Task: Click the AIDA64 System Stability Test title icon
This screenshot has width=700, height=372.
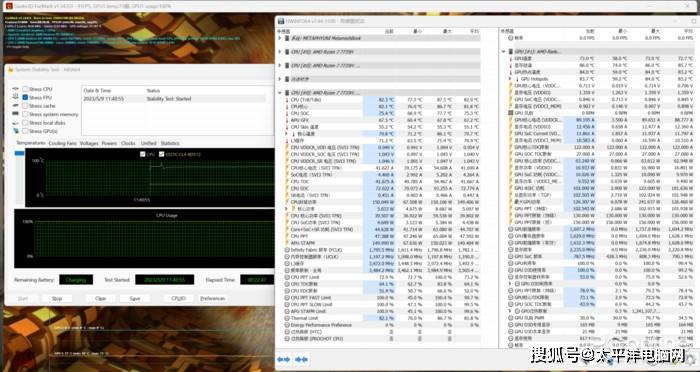Action: point(11,70)
